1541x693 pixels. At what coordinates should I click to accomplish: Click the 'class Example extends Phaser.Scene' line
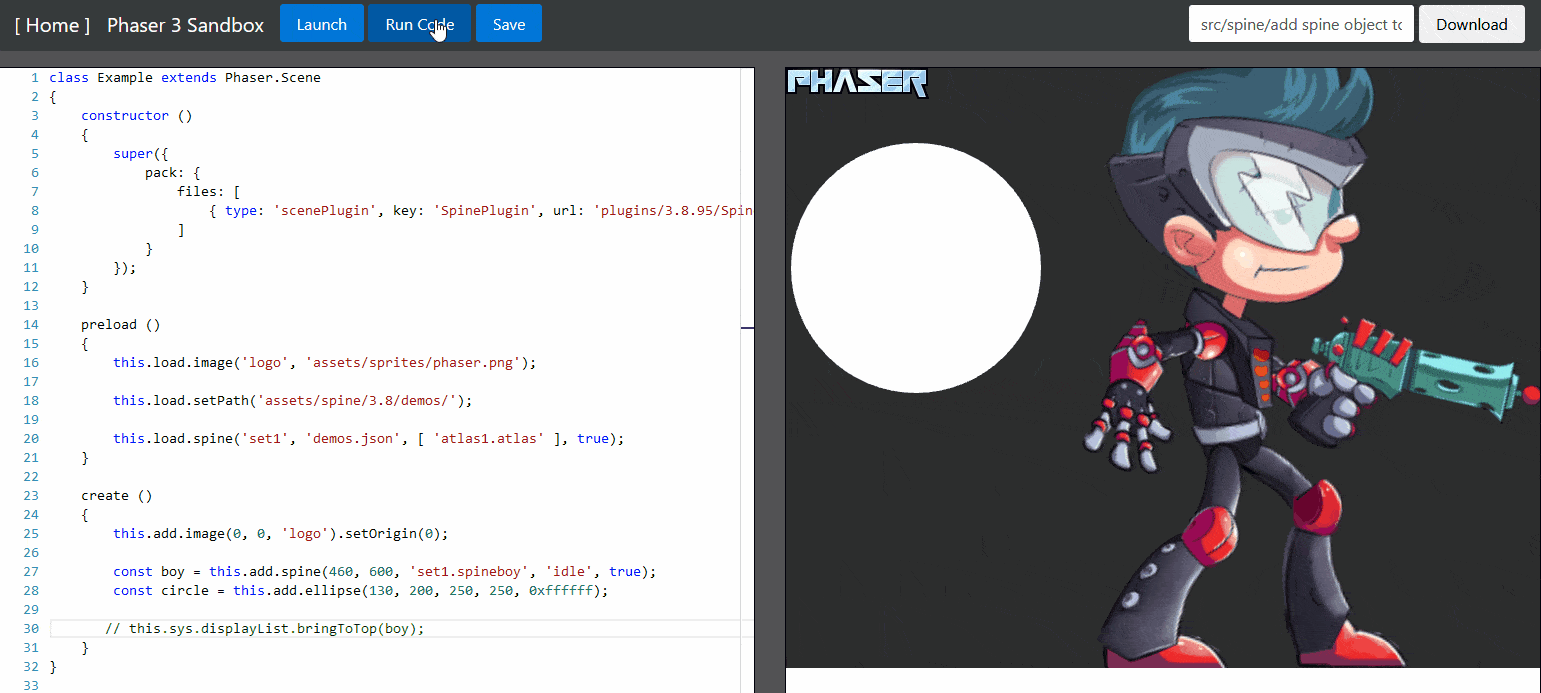click(185, 77)
